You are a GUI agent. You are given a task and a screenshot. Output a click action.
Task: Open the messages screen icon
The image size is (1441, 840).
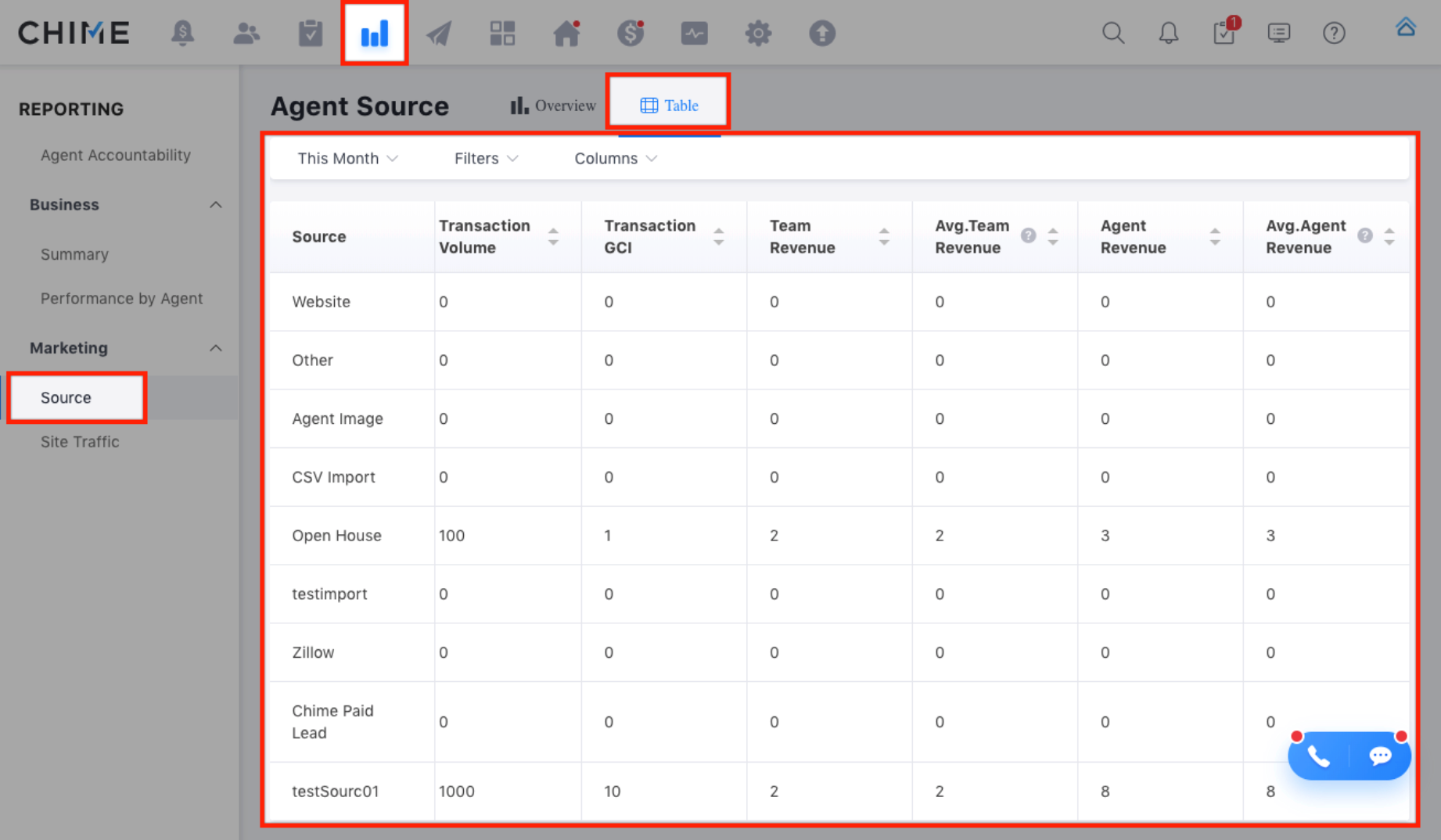1279,33
